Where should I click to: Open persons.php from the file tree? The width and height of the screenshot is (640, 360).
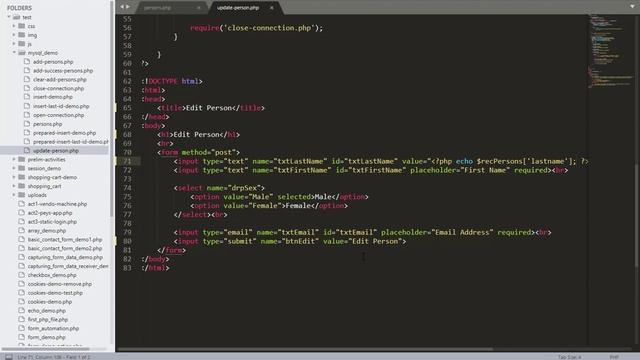tap(47, 124)
